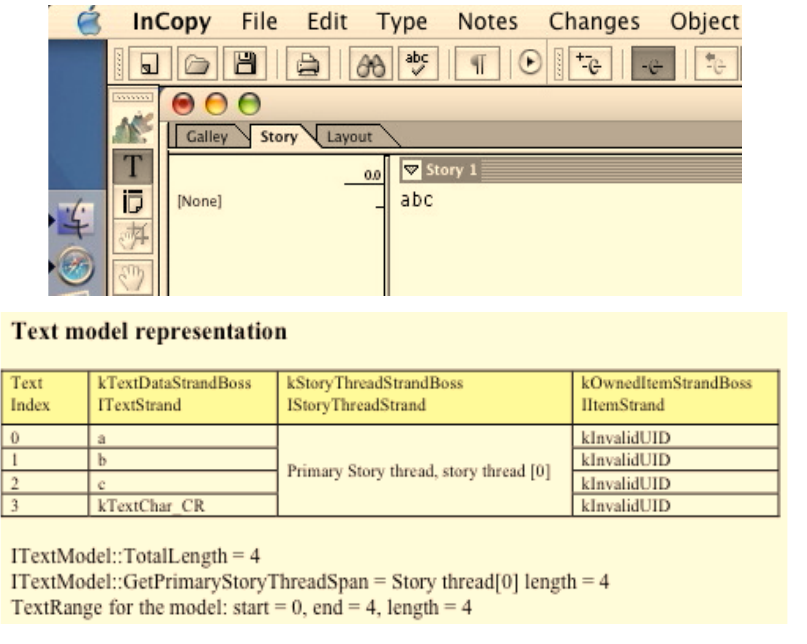Open the Changes menu
Image resolution: width=807 pixels, height=644 pixels.
[x=594, y=22]
